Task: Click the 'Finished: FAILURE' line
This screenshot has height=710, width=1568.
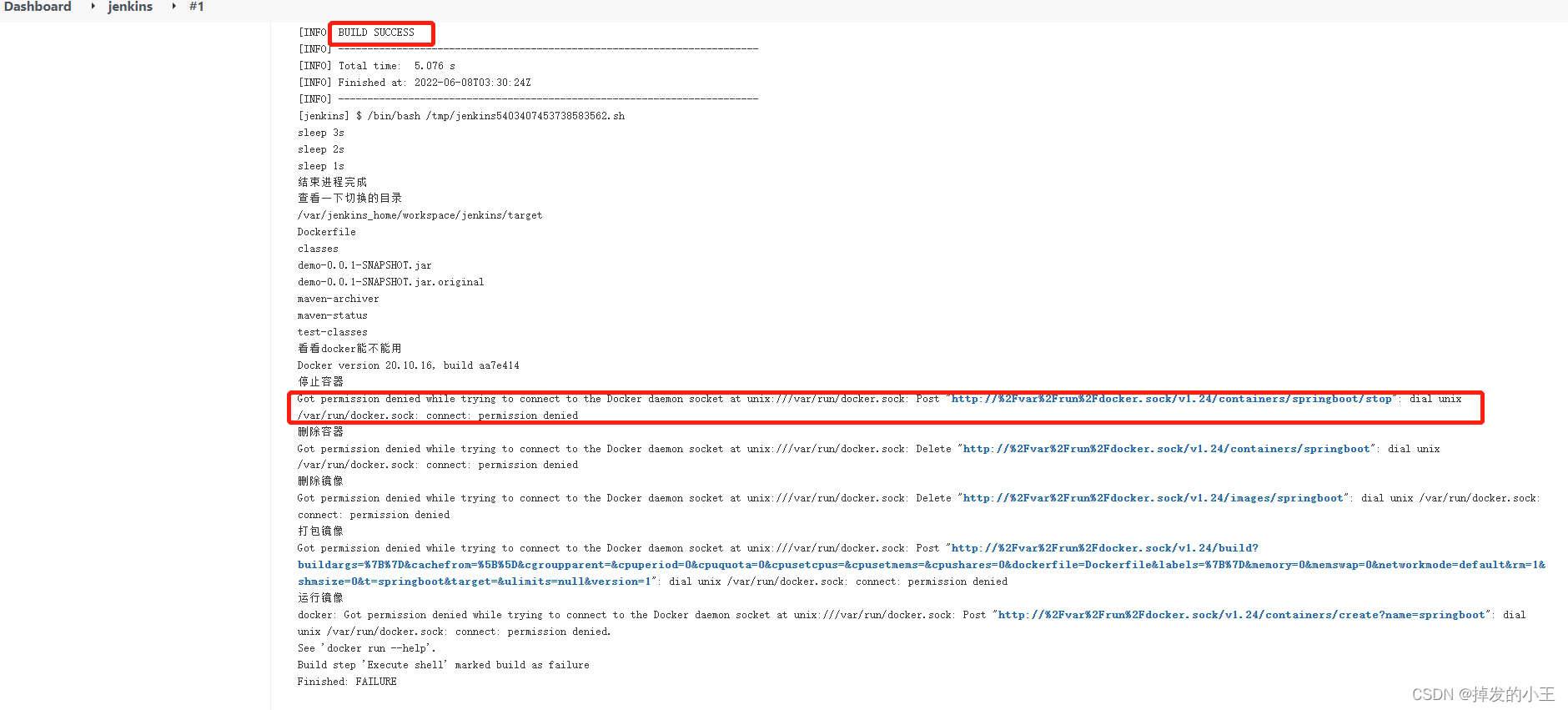Action: coord(347,682)
